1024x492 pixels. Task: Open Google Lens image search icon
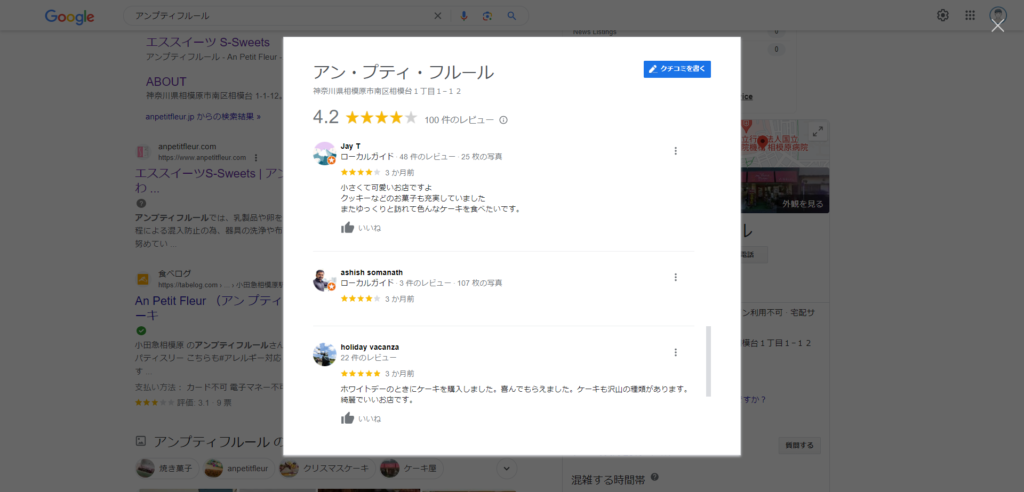487,16
